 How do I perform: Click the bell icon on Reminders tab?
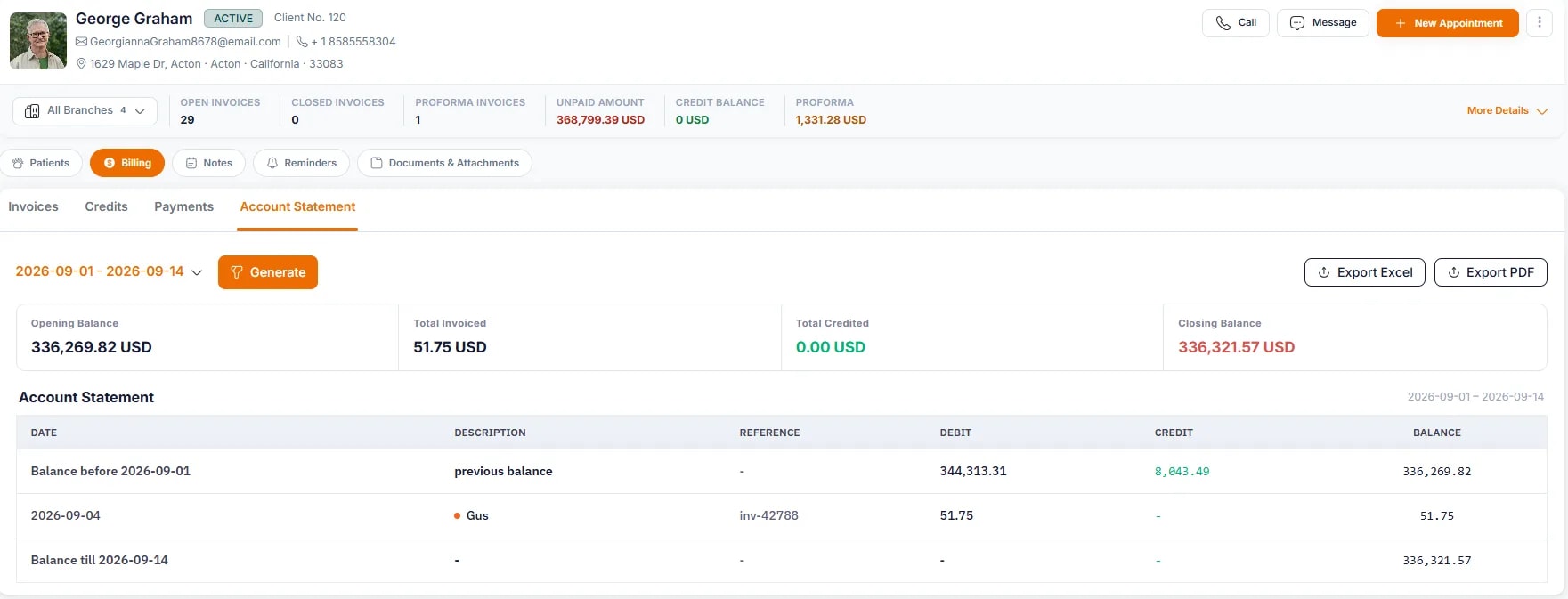coord(272,163)
